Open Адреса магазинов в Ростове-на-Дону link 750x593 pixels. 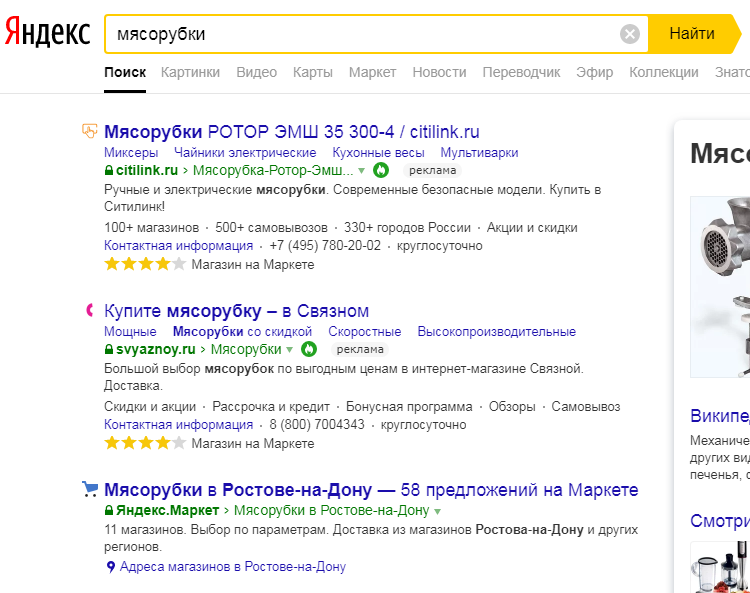(232, 567)
